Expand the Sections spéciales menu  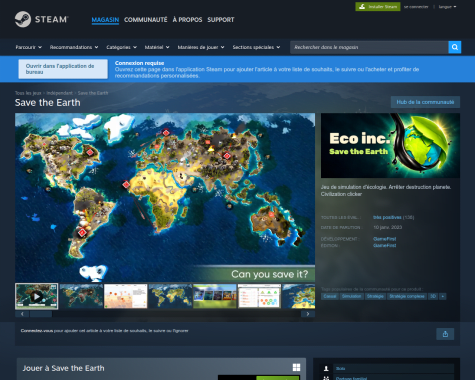click(256, 47)
